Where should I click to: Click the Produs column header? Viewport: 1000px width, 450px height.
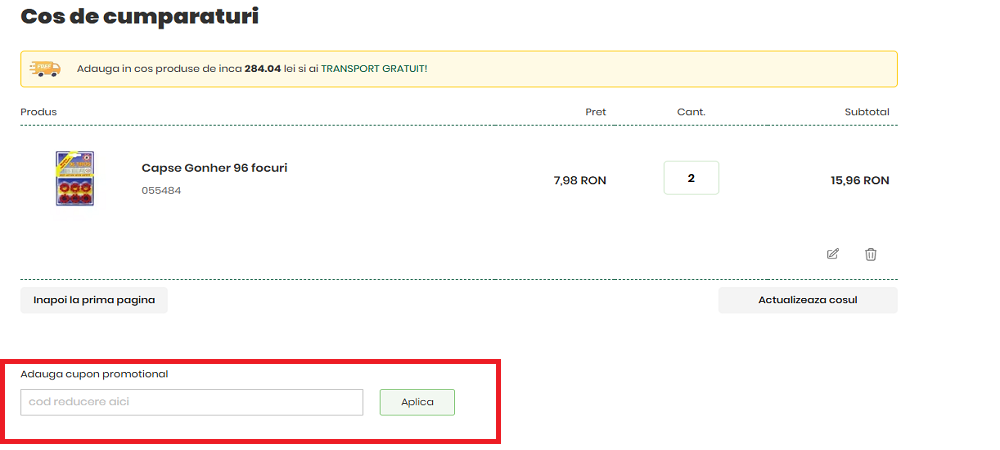[x=39, y=112]
